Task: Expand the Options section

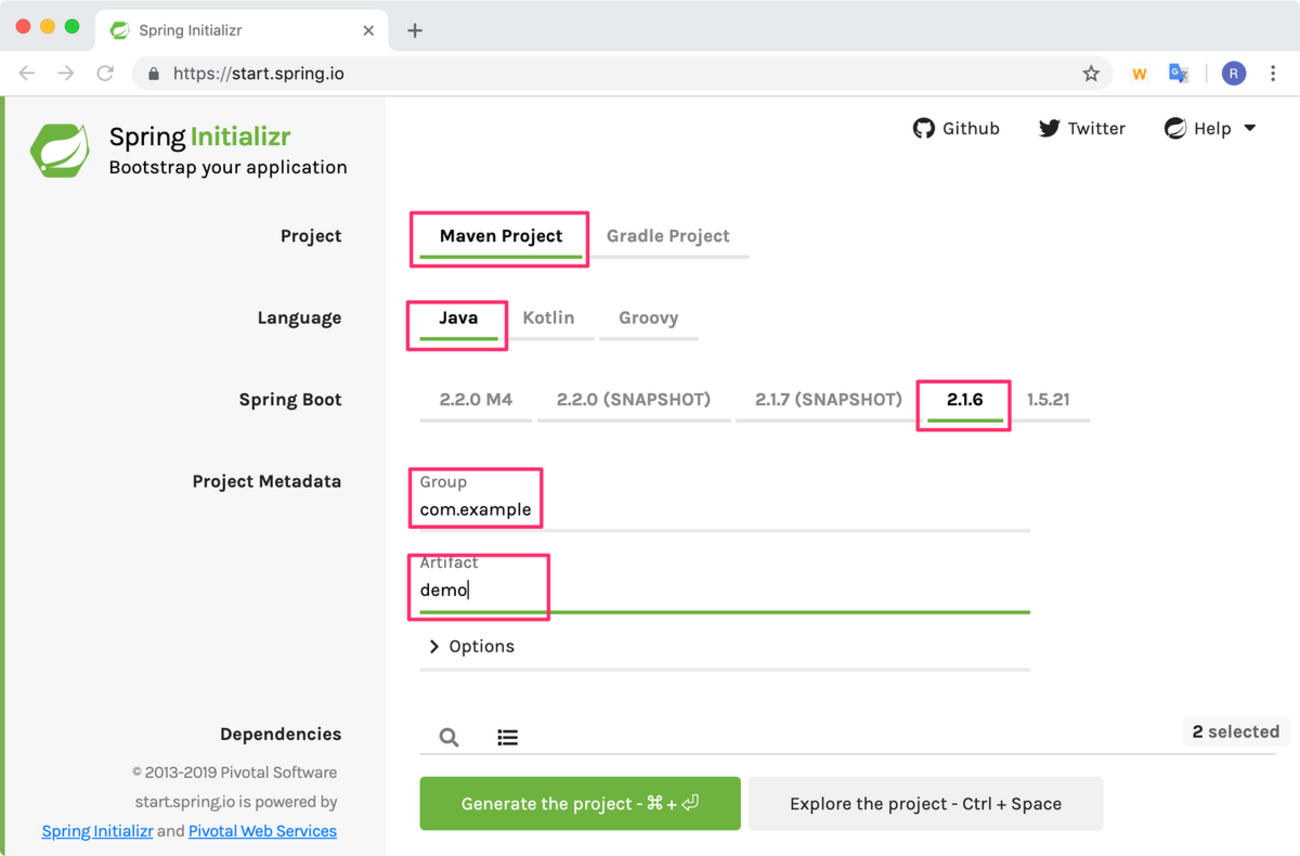Action: (x=471, y=646)
